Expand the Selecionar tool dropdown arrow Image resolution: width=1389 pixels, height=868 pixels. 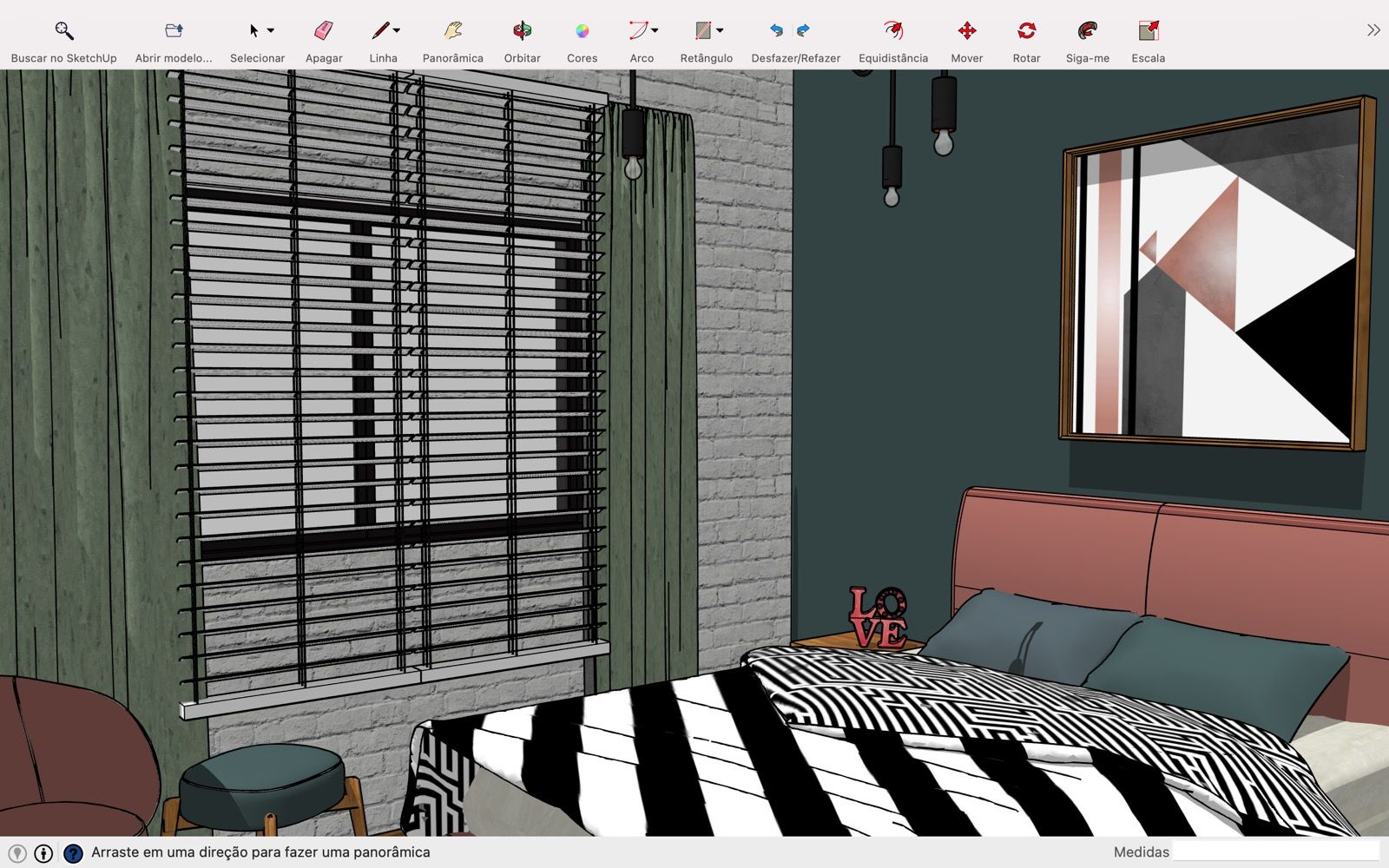pyautogui.click(x=271, y=31)
